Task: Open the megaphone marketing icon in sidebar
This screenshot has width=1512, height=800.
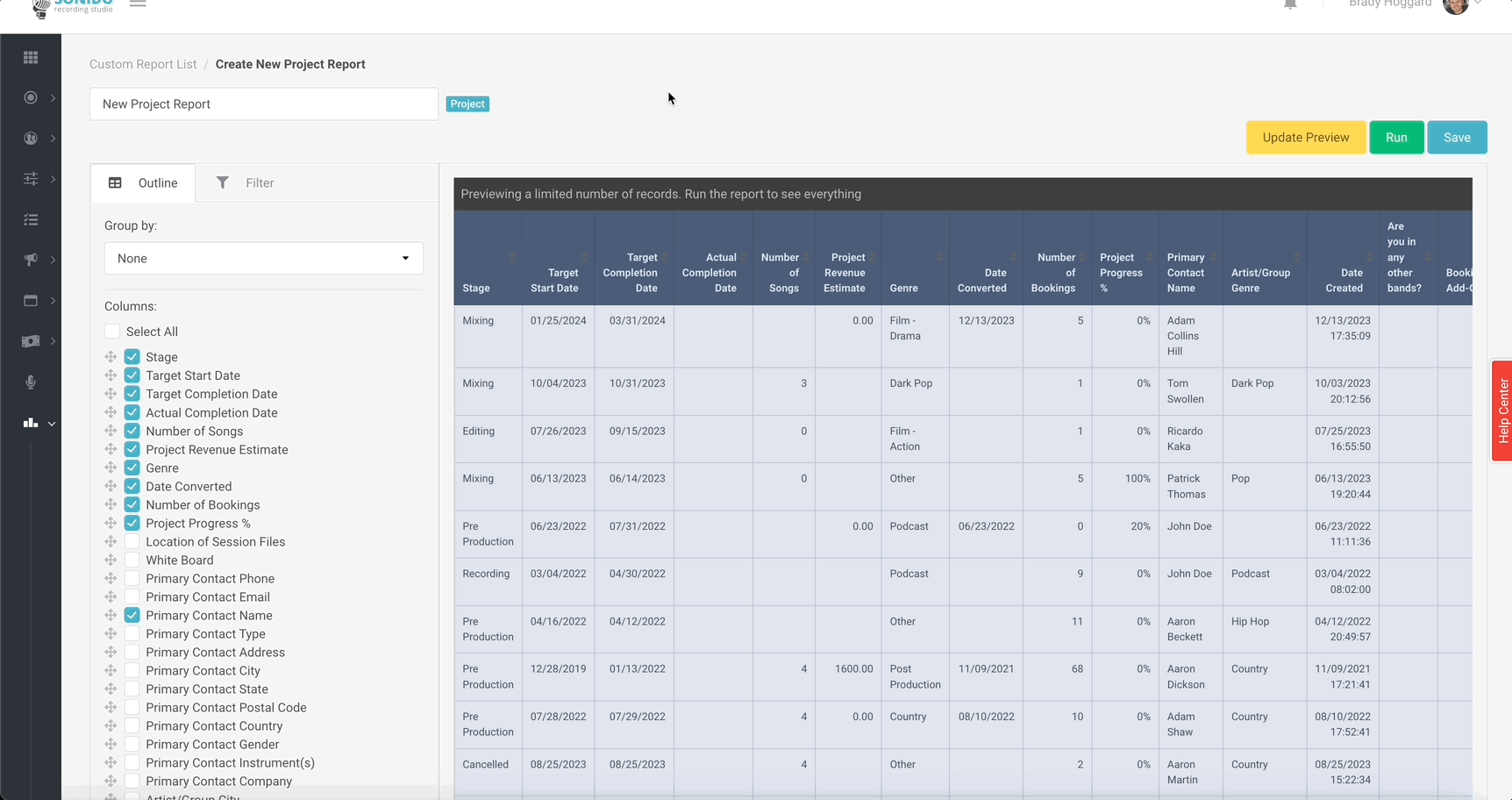Action: [31, 260]
